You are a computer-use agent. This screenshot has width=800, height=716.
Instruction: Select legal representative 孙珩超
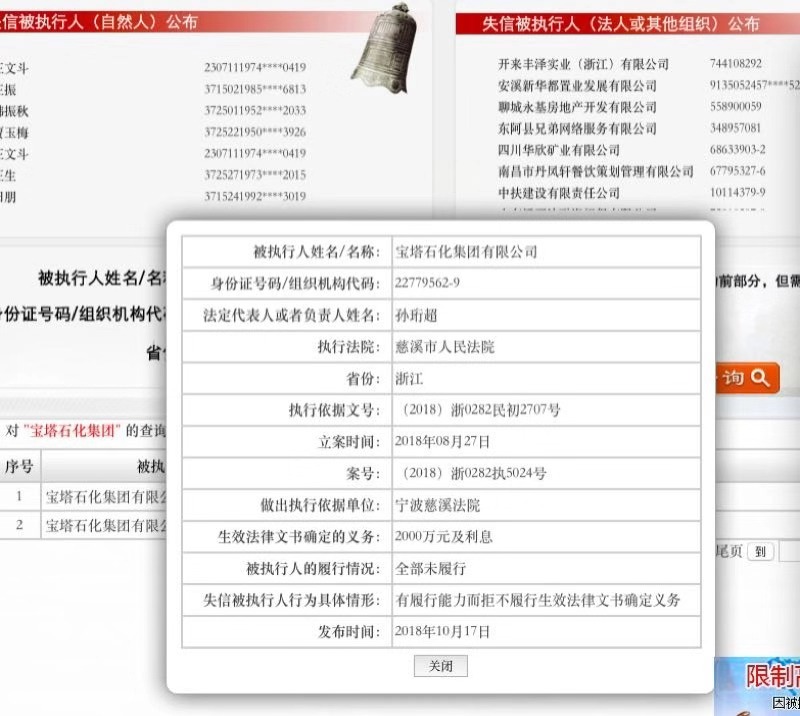pos(416,315)
